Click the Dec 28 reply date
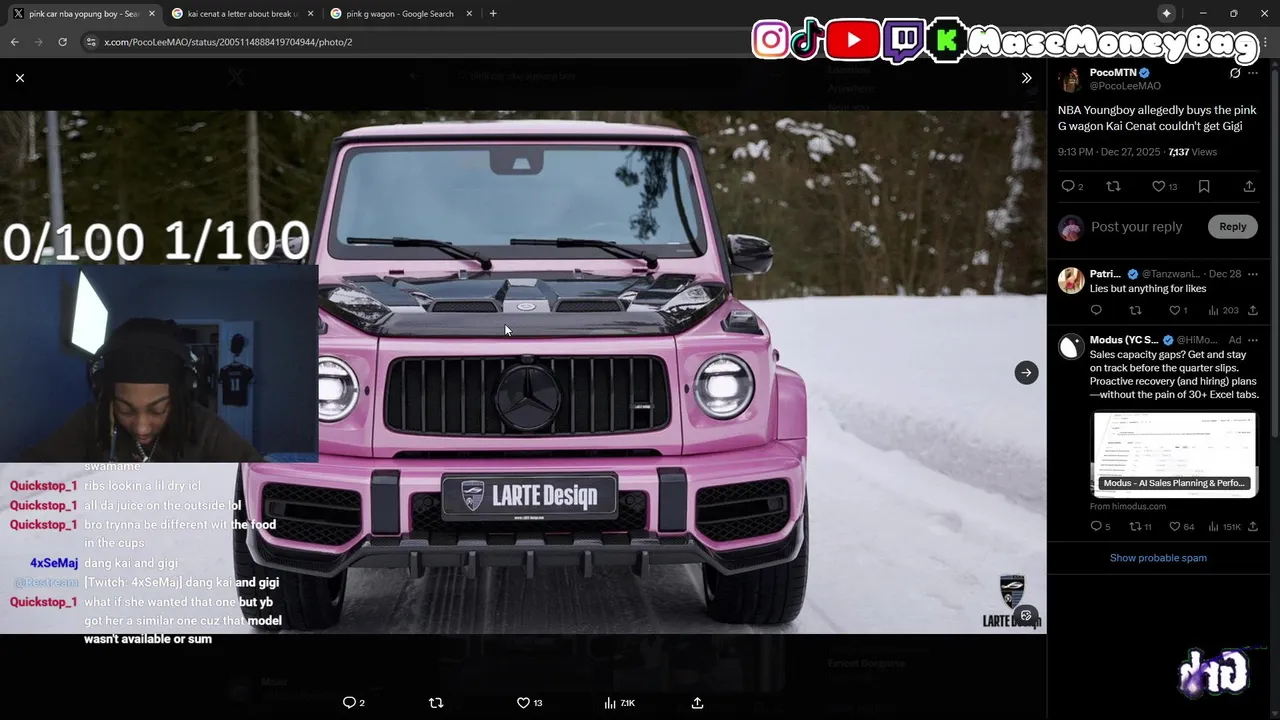This screenshot has width=1280, height=720. coord(1224,274)
